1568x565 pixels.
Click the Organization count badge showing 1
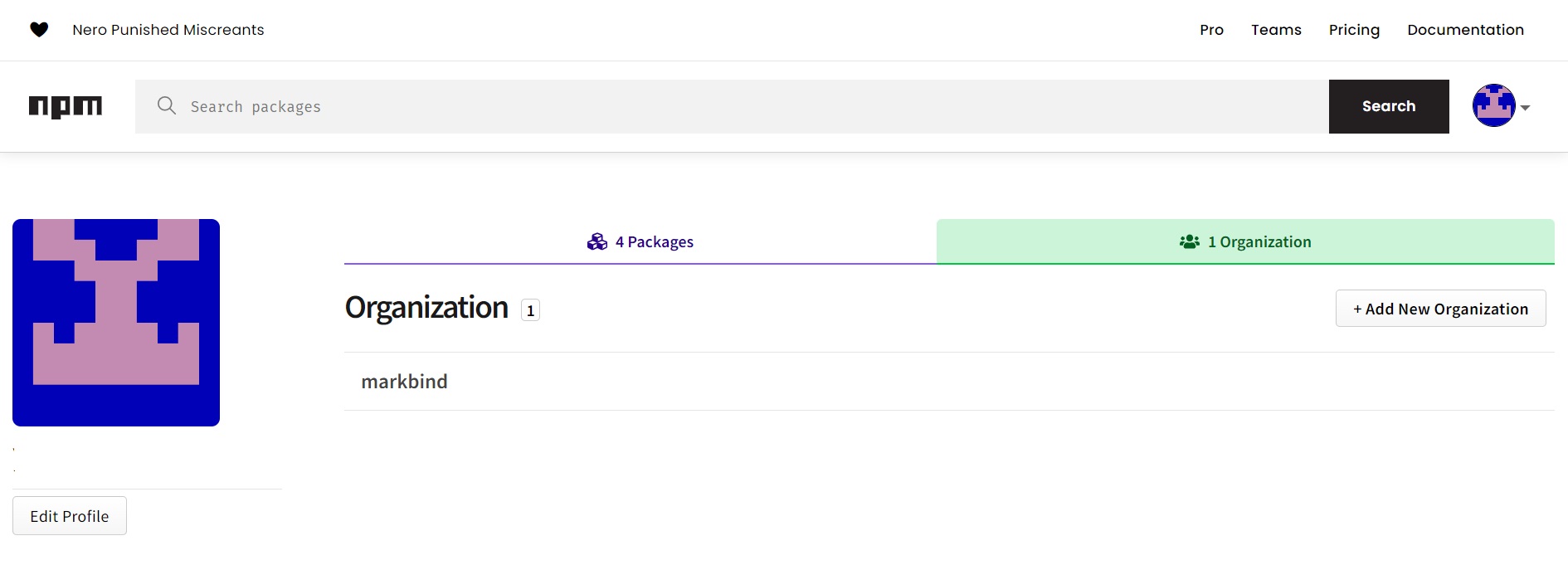530,309
